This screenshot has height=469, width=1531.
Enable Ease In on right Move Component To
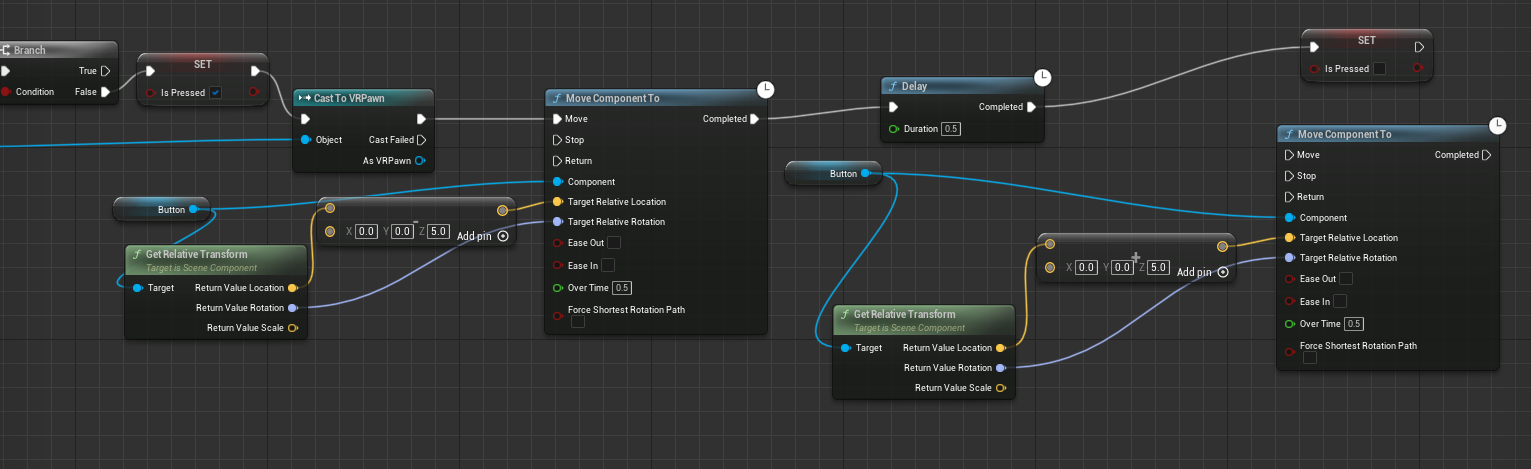[1339, 301]
